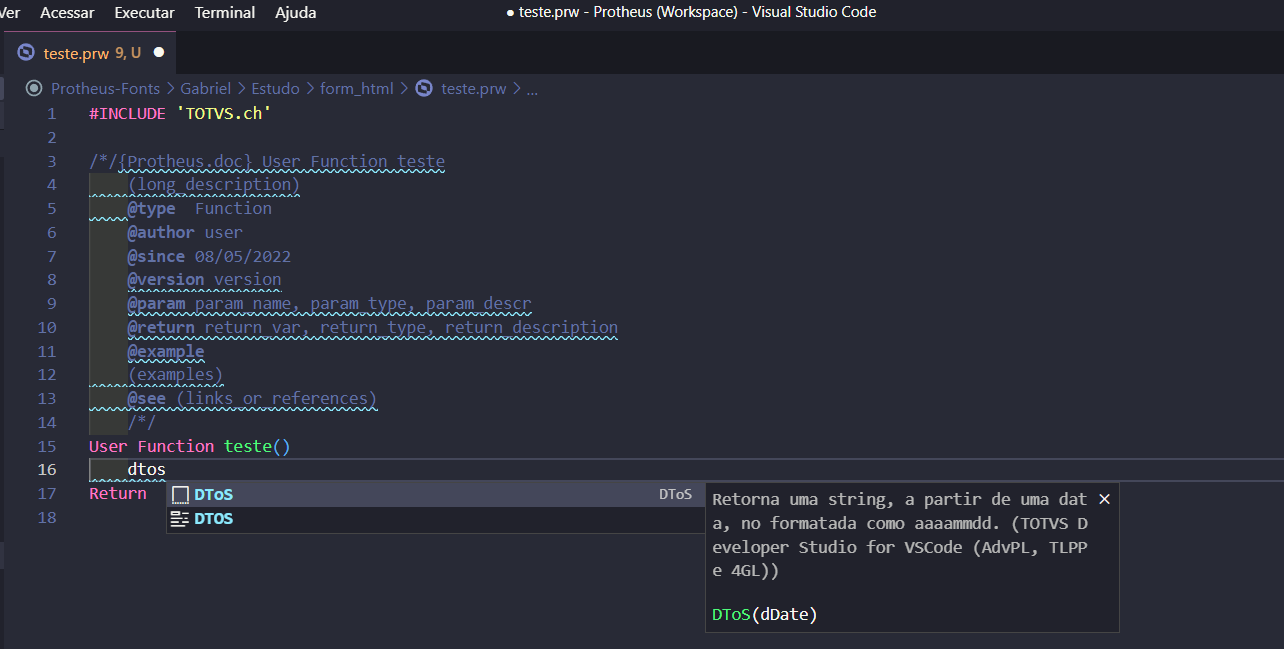Open the Terminal menu
This screenshot has width=1284, height=649.
pos(224,13)
